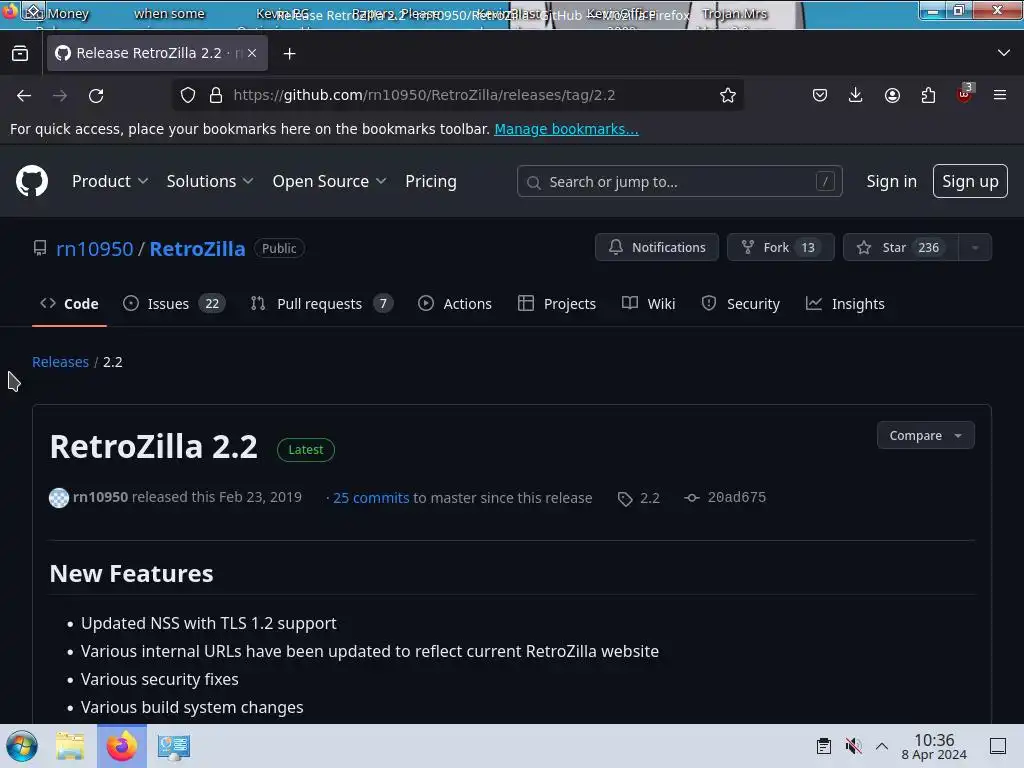Viewport: 1024px width, 768px height.
Task: Open the Issues tab
Action: (174, 304)
